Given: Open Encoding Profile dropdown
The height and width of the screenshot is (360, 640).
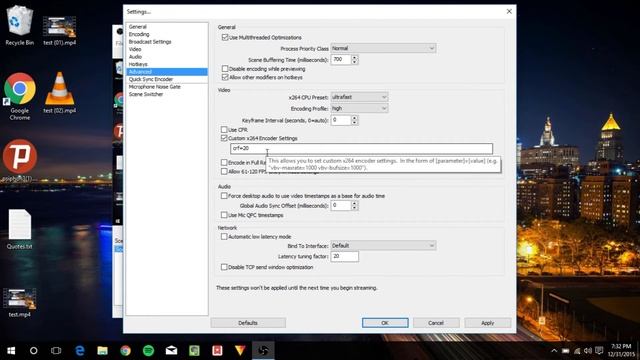Looking at the screenshot, I should point(359,109).
